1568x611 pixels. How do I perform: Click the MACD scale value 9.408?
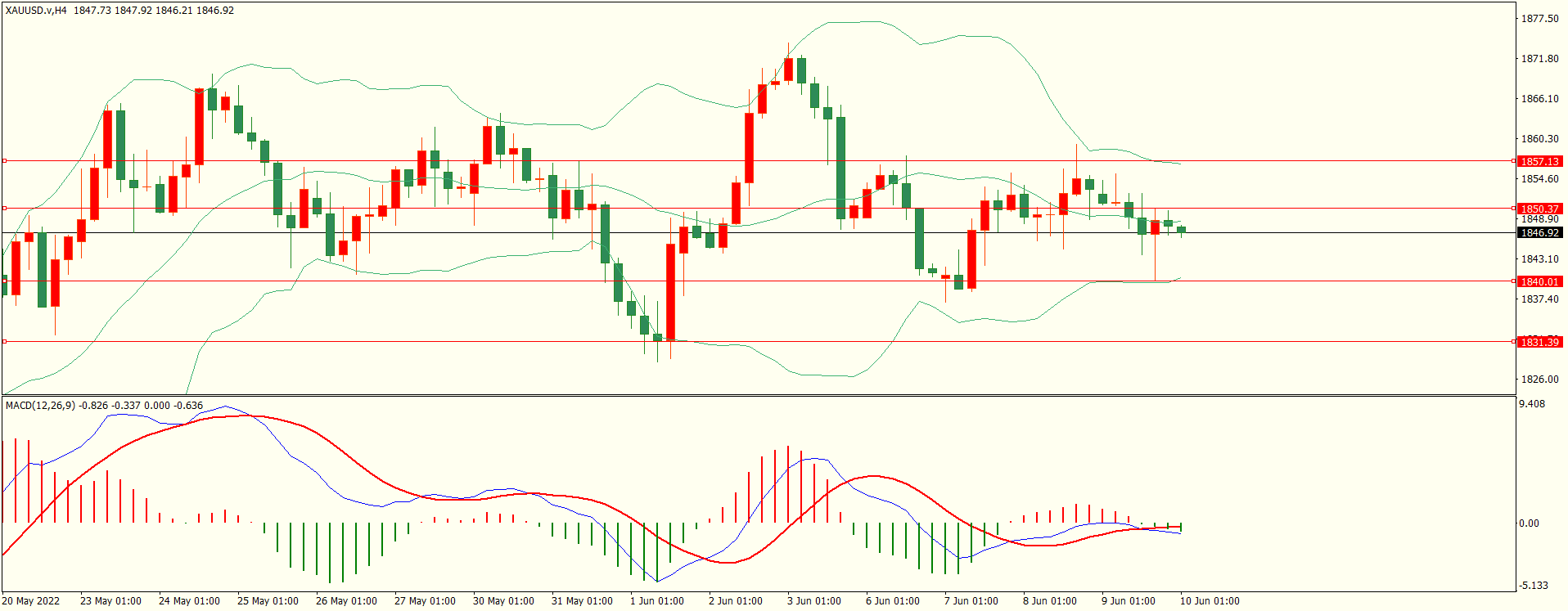[x=1532, y=404]
